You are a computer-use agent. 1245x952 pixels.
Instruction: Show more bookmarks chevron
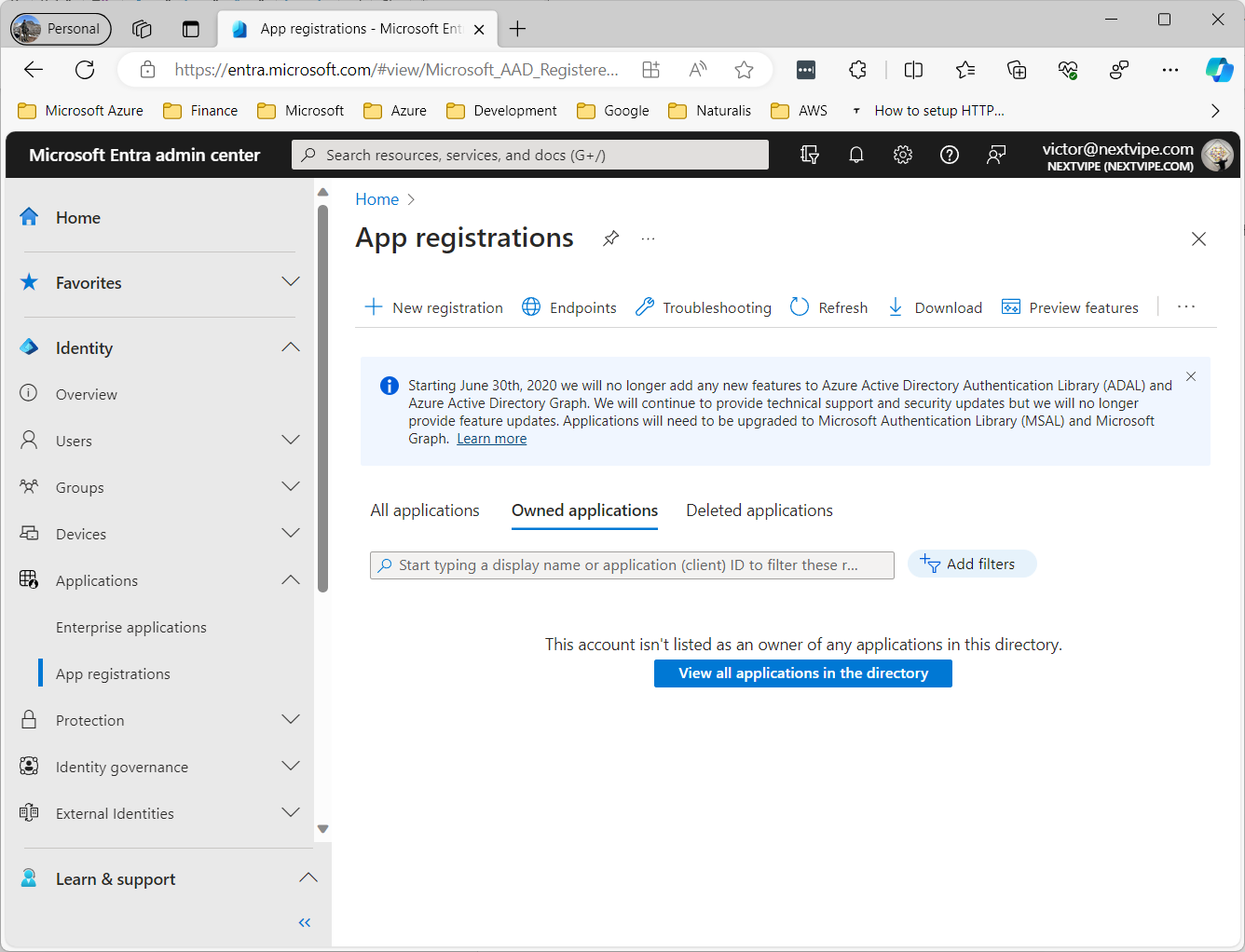[1214, 111]
